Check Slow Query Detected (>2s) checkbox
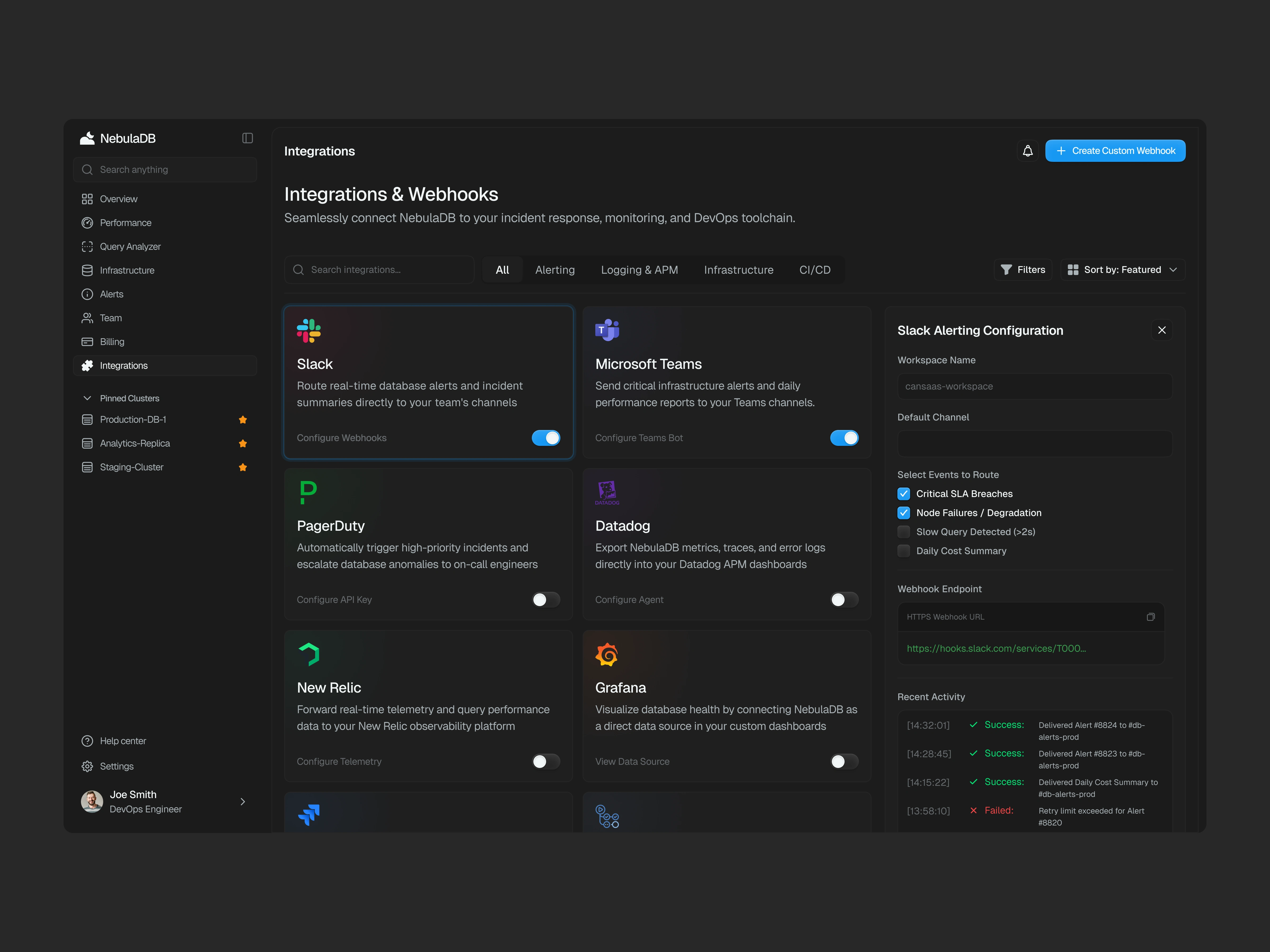The width and height of the screenshot is (1270, 952). tap(904, 532)
